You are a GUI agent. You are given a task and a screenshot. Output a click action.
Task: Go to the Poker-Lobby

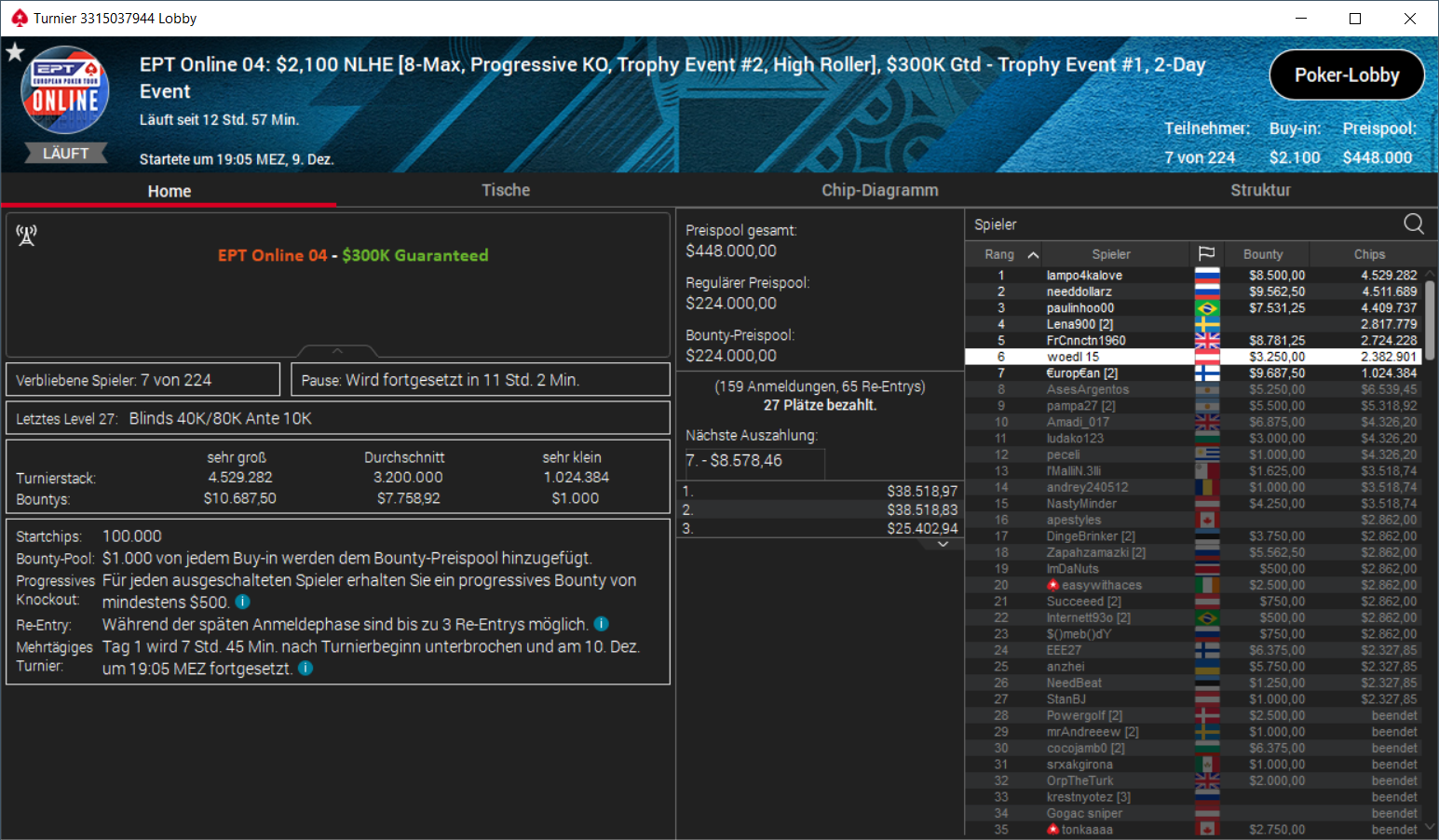1347,75
